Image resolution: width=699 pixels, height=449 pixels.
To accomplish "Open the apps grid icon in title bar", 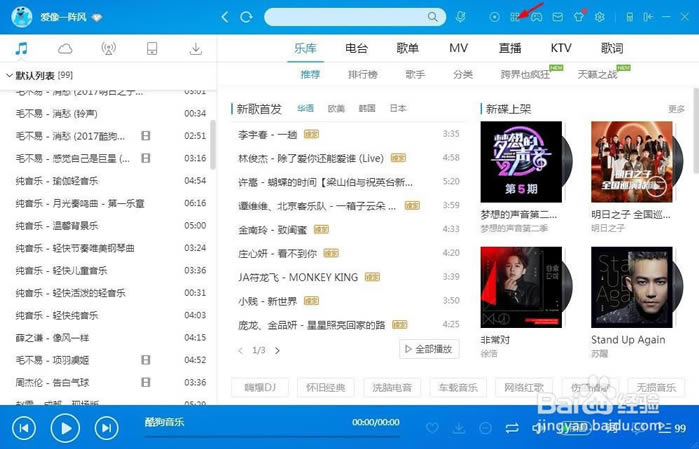I will coord(515,17).
